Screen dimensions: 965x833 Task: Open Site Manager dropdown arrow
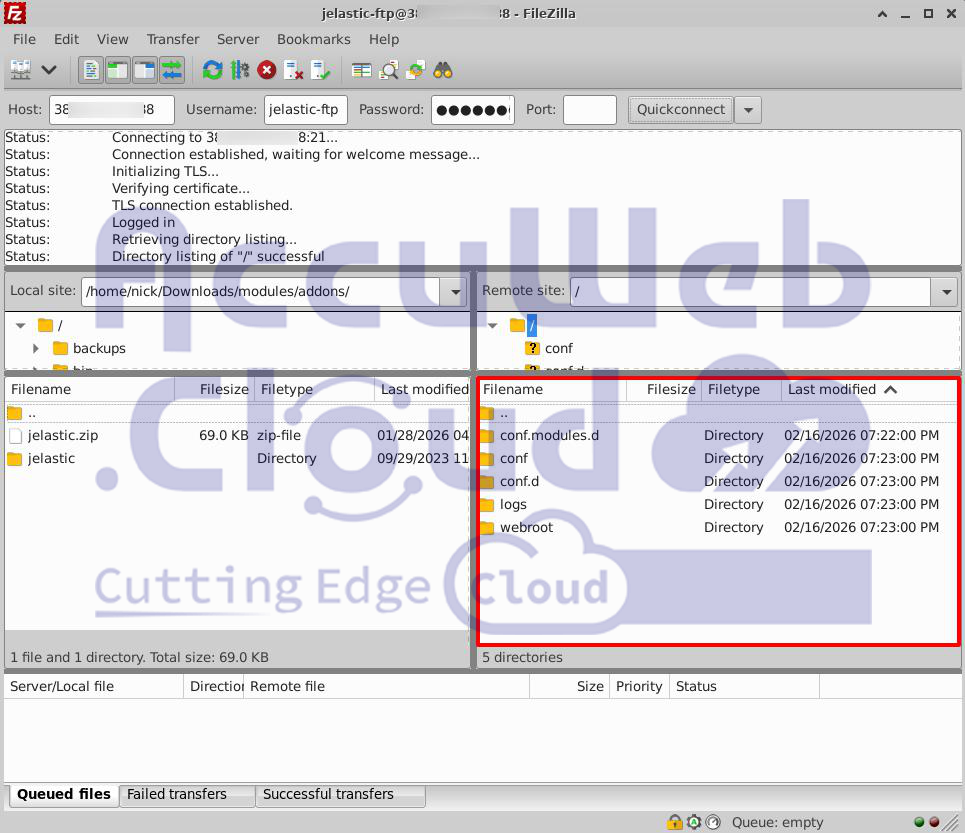48,70
